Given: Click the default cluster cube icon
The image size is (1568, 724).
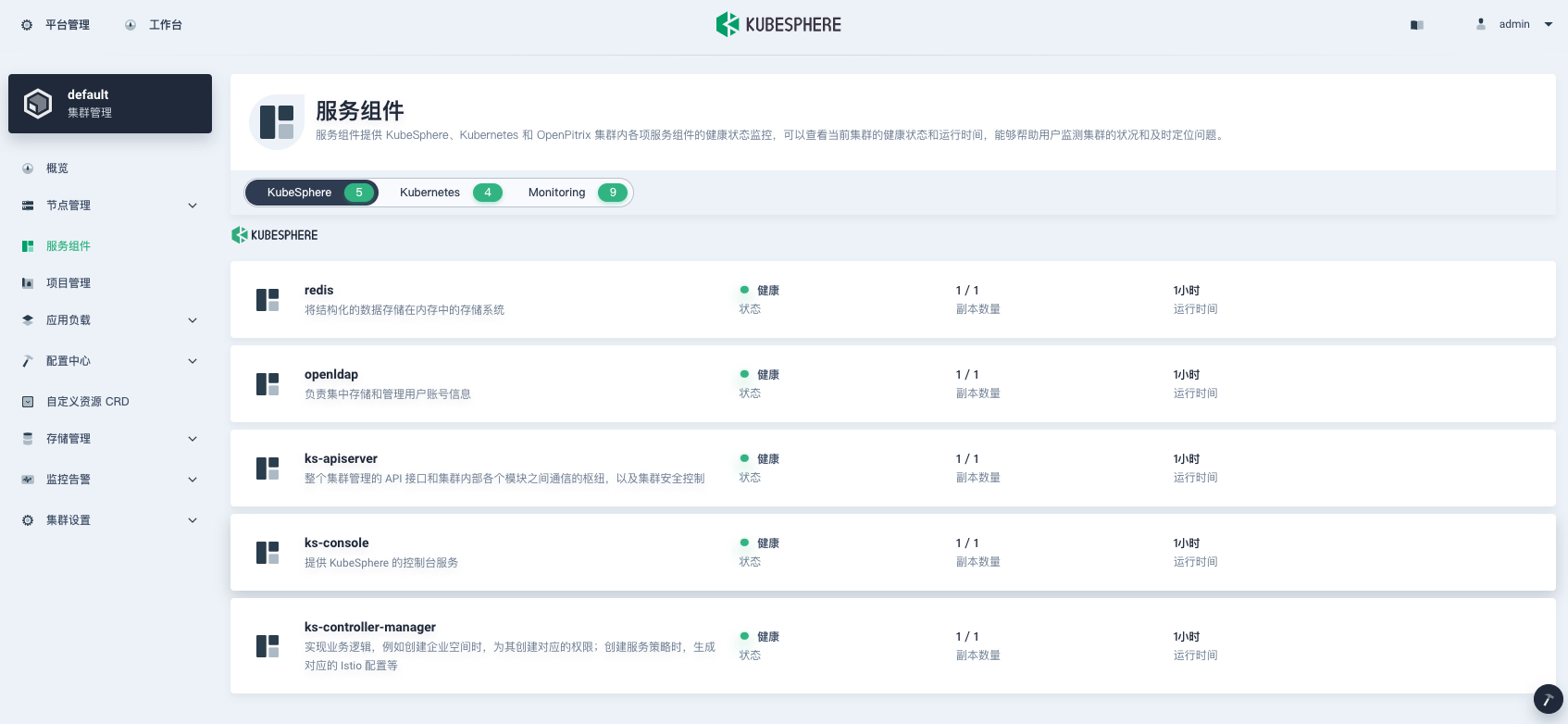Looking at the screenshot, I should [x=38, y=104].
